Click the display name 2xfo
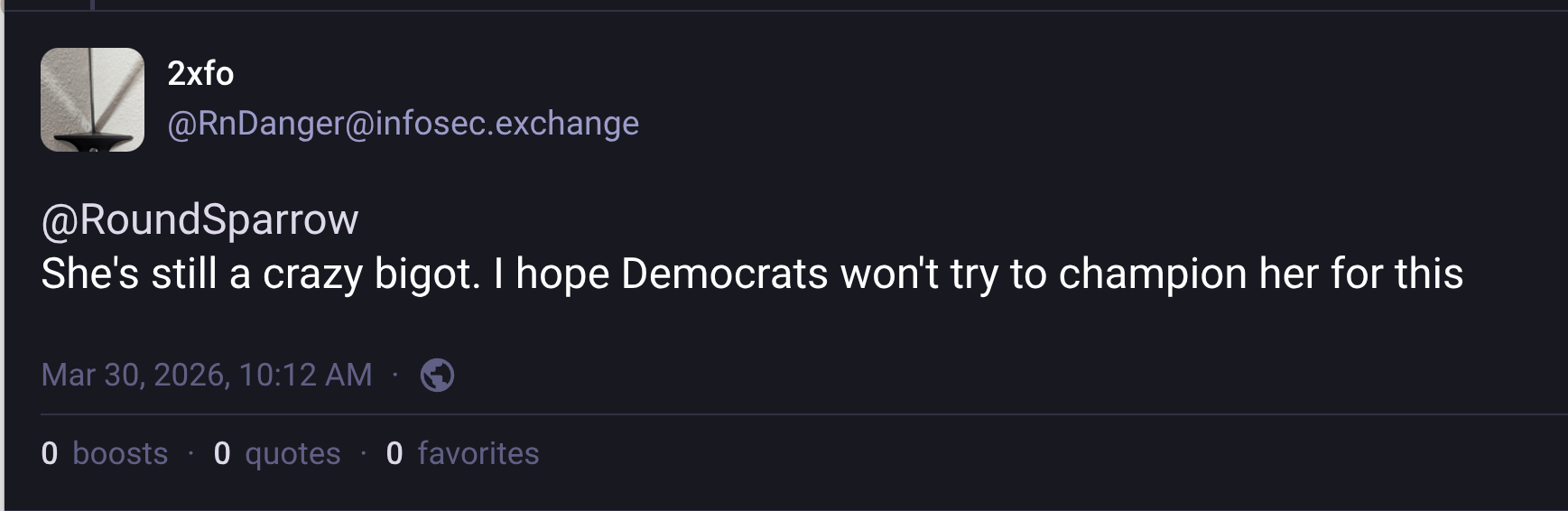This screenshot has width=1568, height=511. coord(200,73)
